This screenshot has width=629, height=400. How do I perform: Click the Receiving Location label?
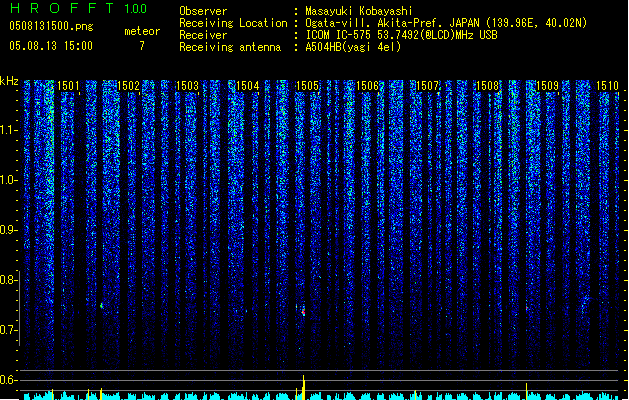(233, 23)
